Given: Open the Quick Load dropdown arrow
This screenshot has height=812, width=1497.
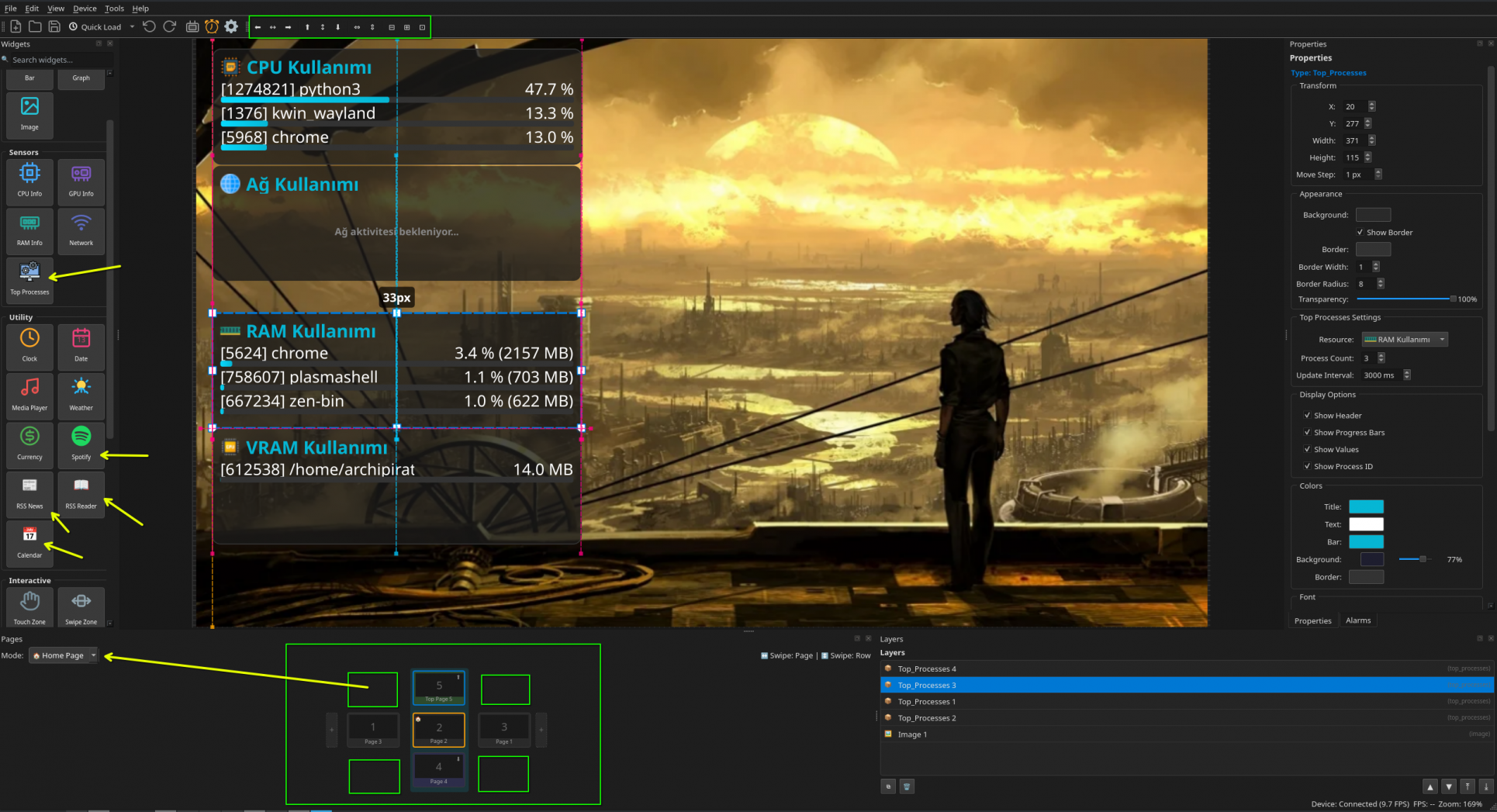Looking at the screenshot, I should coord(132,27).
